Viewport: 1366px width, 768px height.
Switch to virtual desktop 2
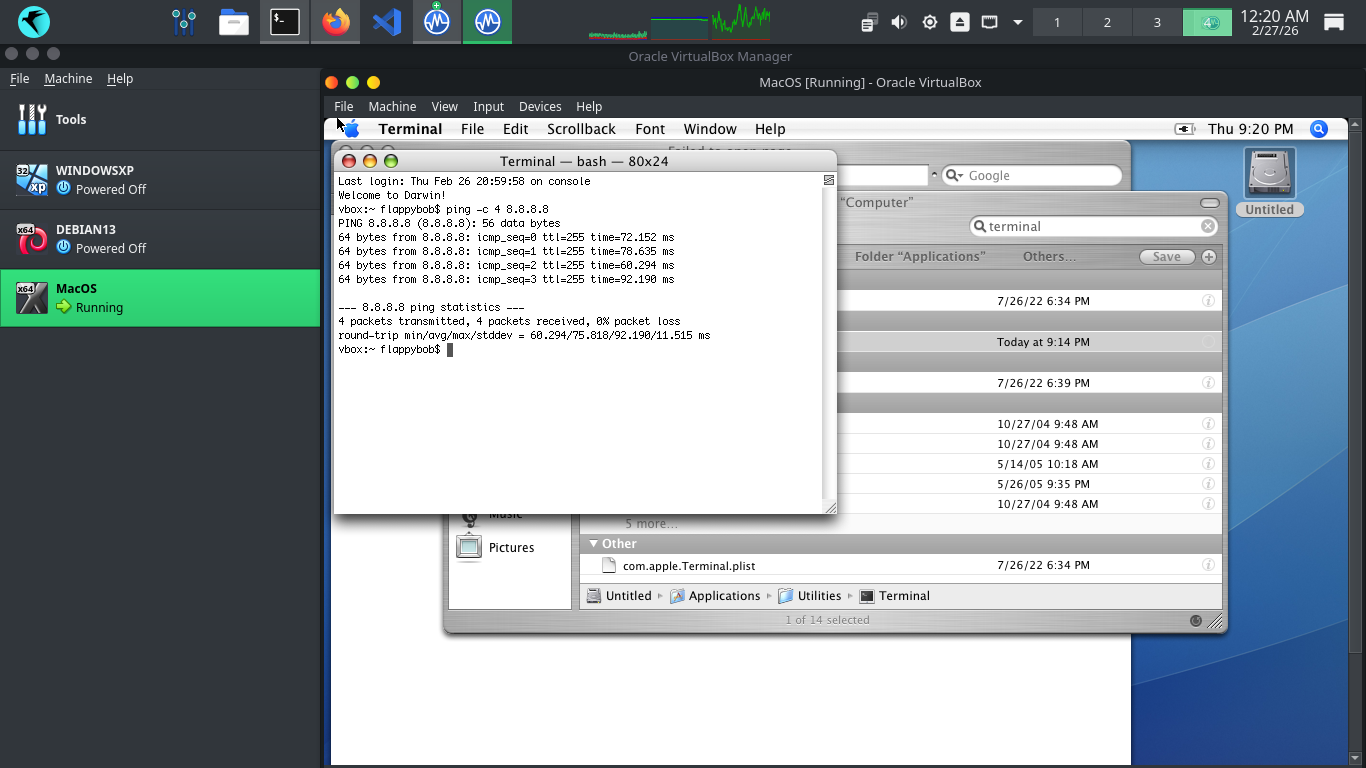click(1107, 22)
